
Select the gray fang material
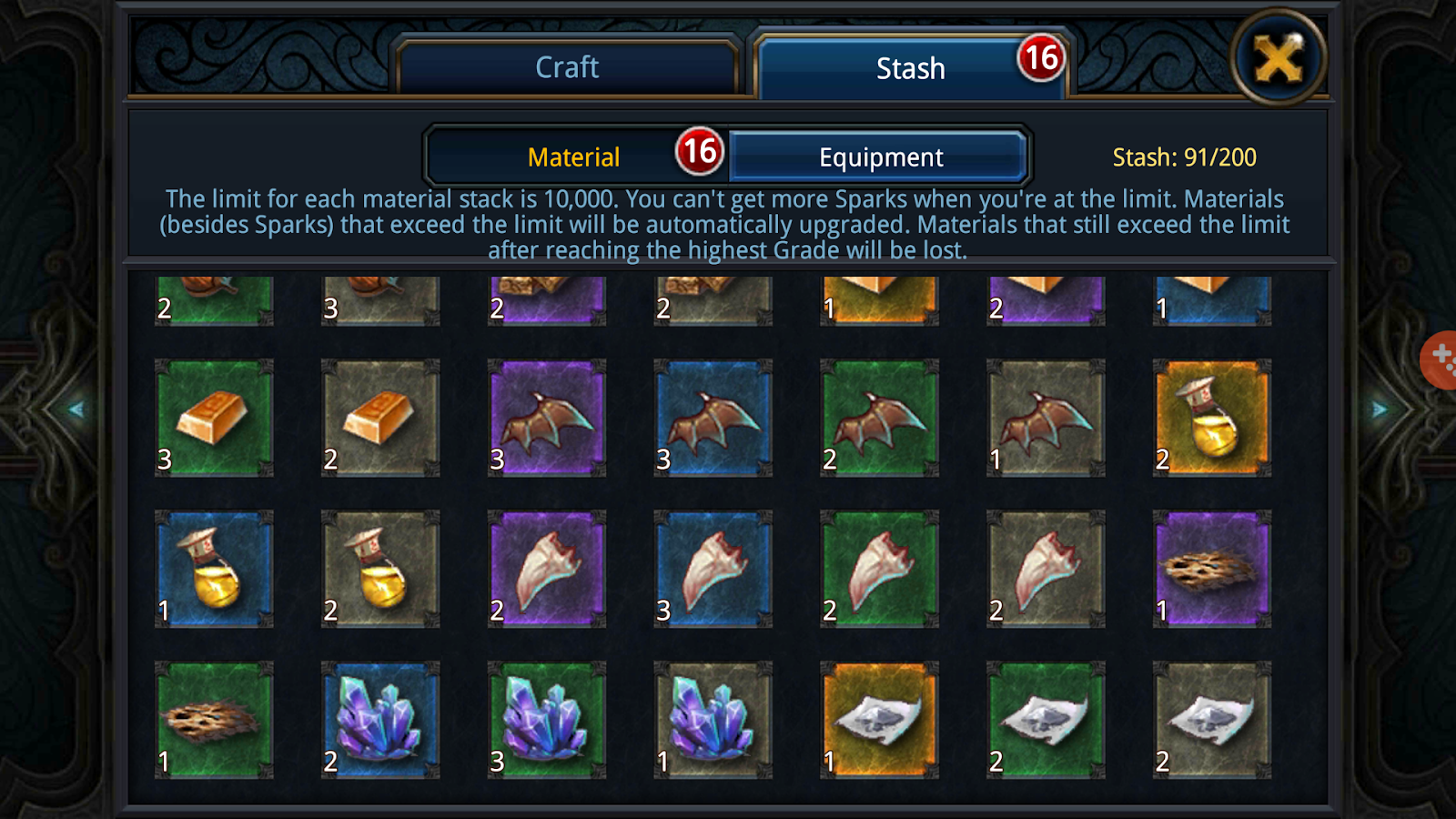pos(1046,569)
